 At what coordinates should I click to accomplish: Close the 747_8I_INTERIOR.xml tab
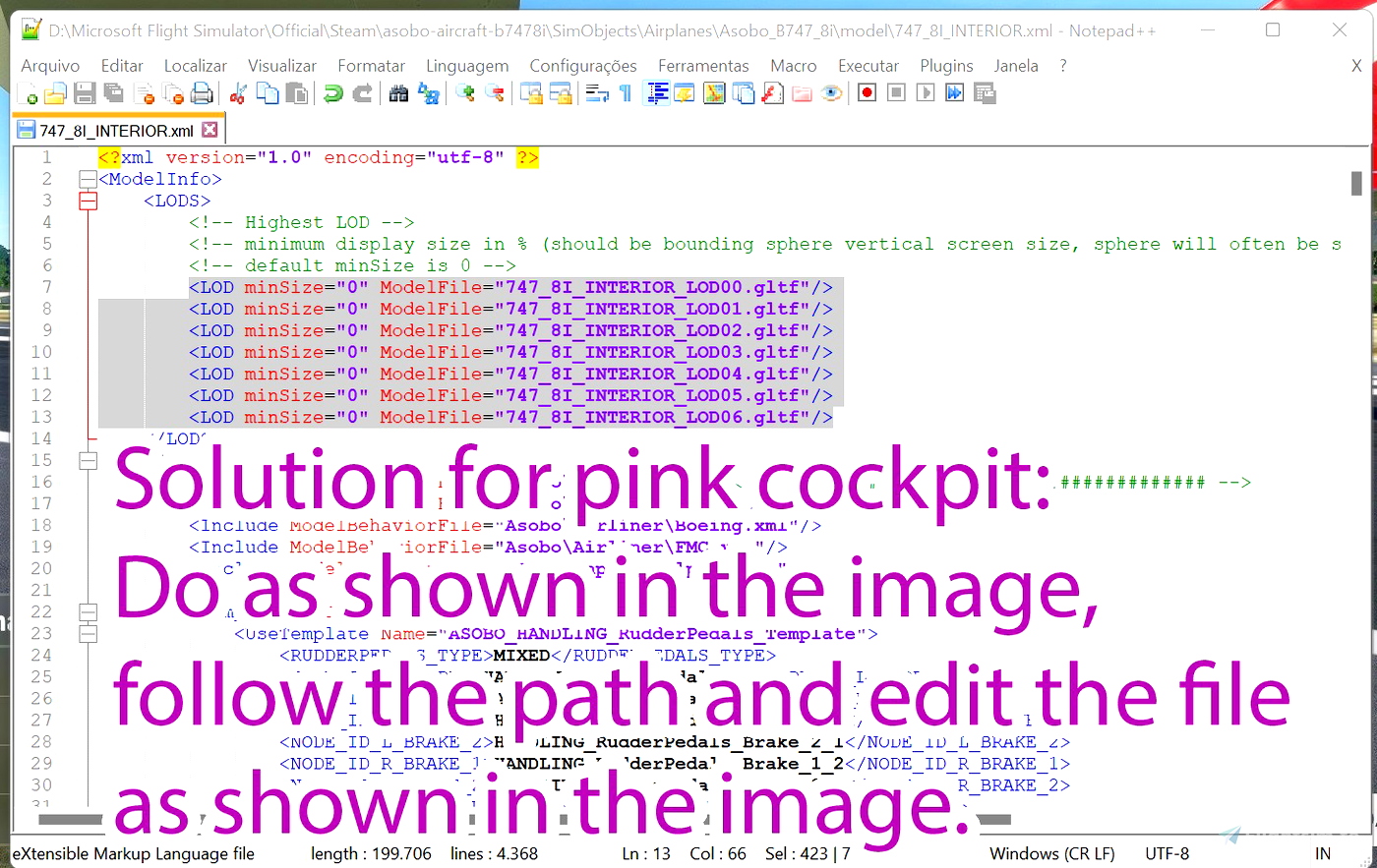coord(210,130)
